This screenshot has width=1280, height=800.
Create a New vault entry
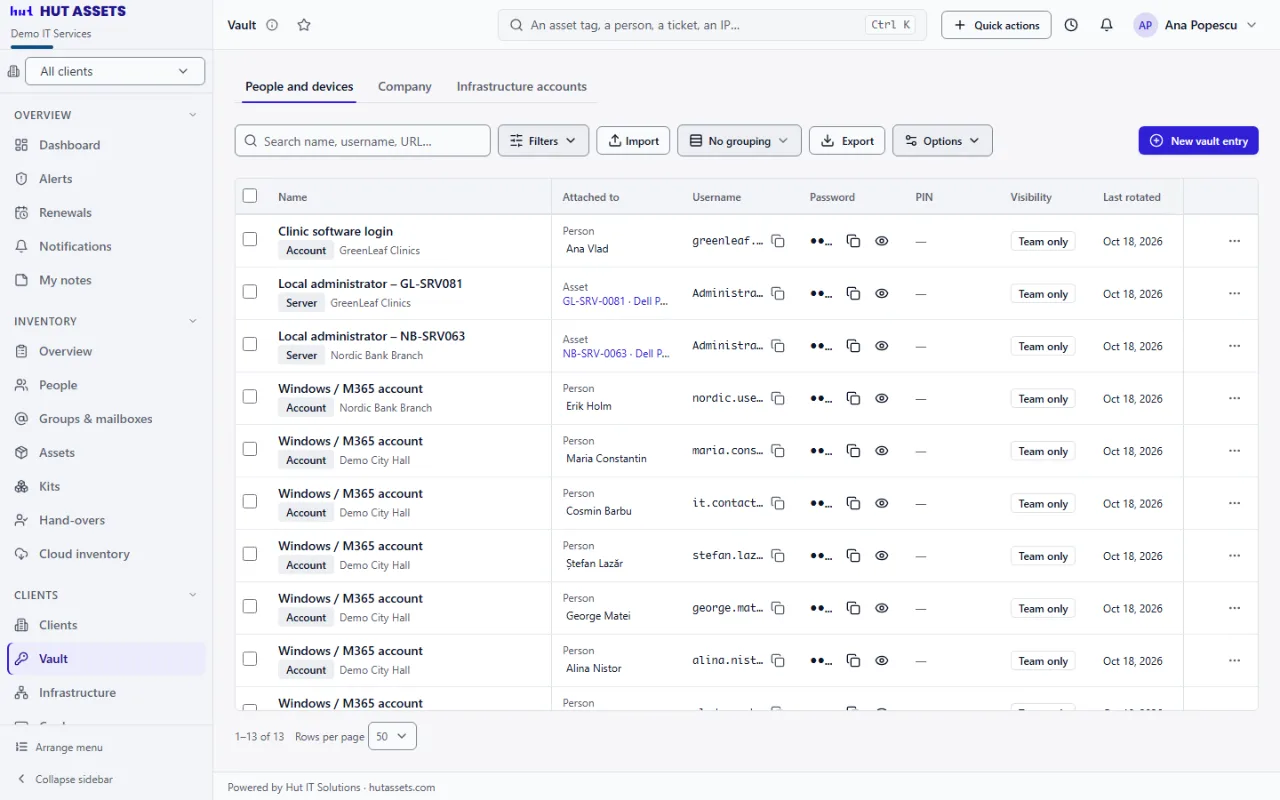coord(1198,141)
